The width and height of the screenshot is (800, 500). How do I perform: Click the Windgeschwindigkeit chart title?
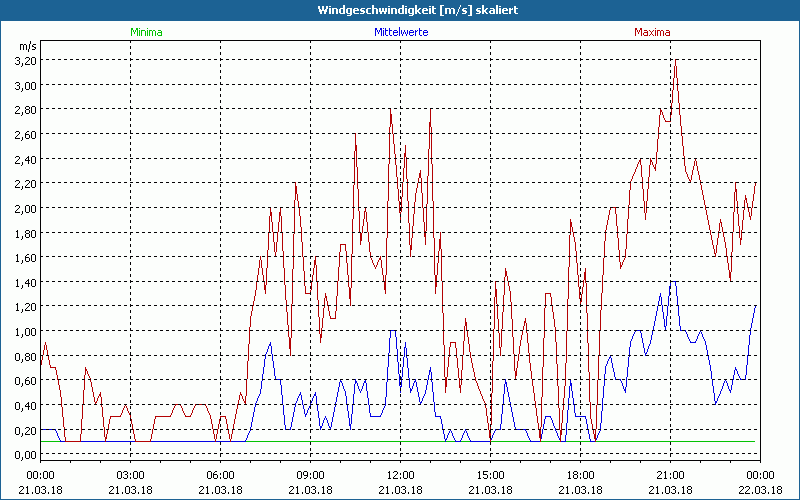click(x=400, y=9)
